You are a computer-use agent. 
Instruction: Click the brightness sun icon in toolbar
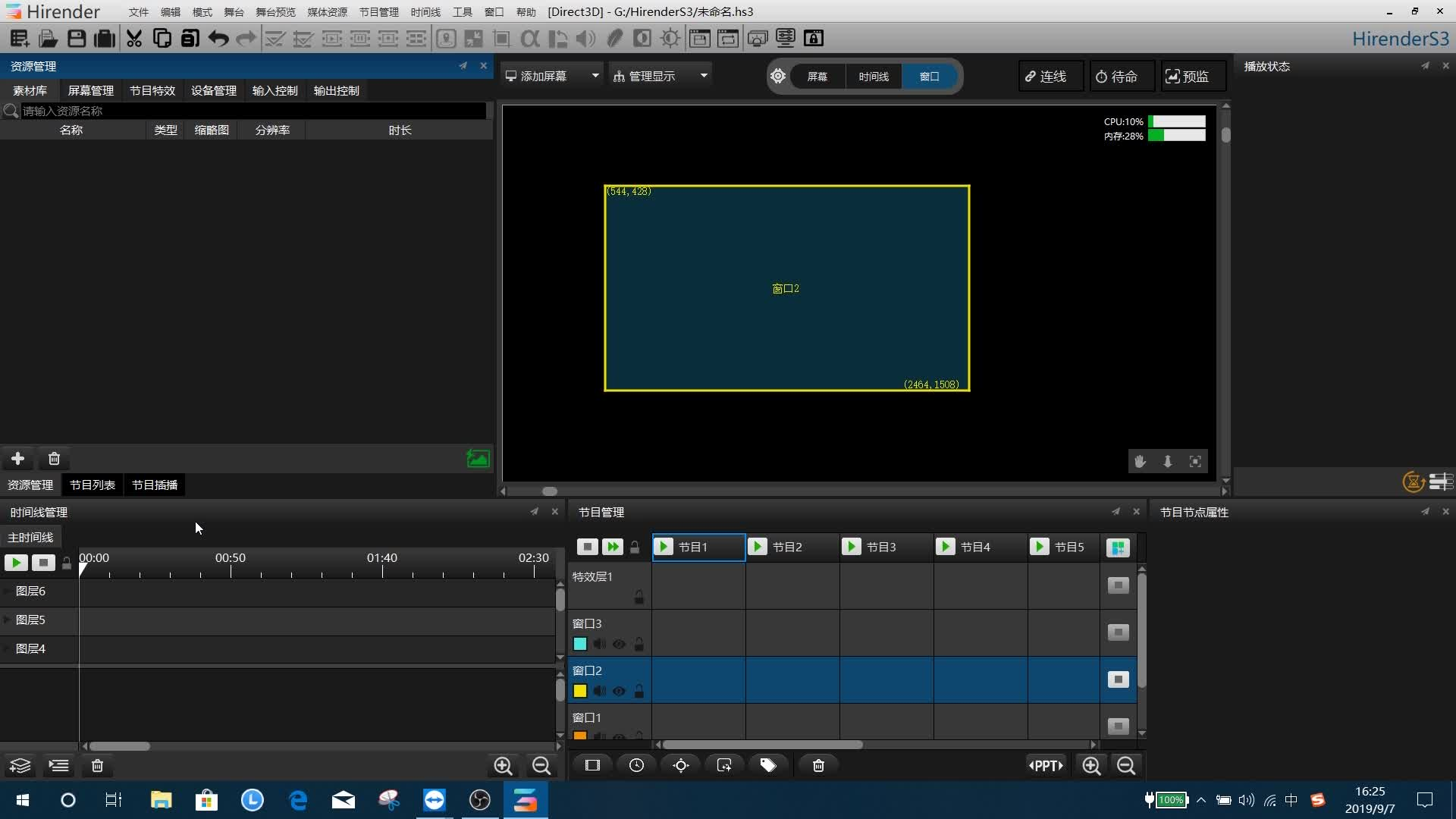click(x=670, y=38)
